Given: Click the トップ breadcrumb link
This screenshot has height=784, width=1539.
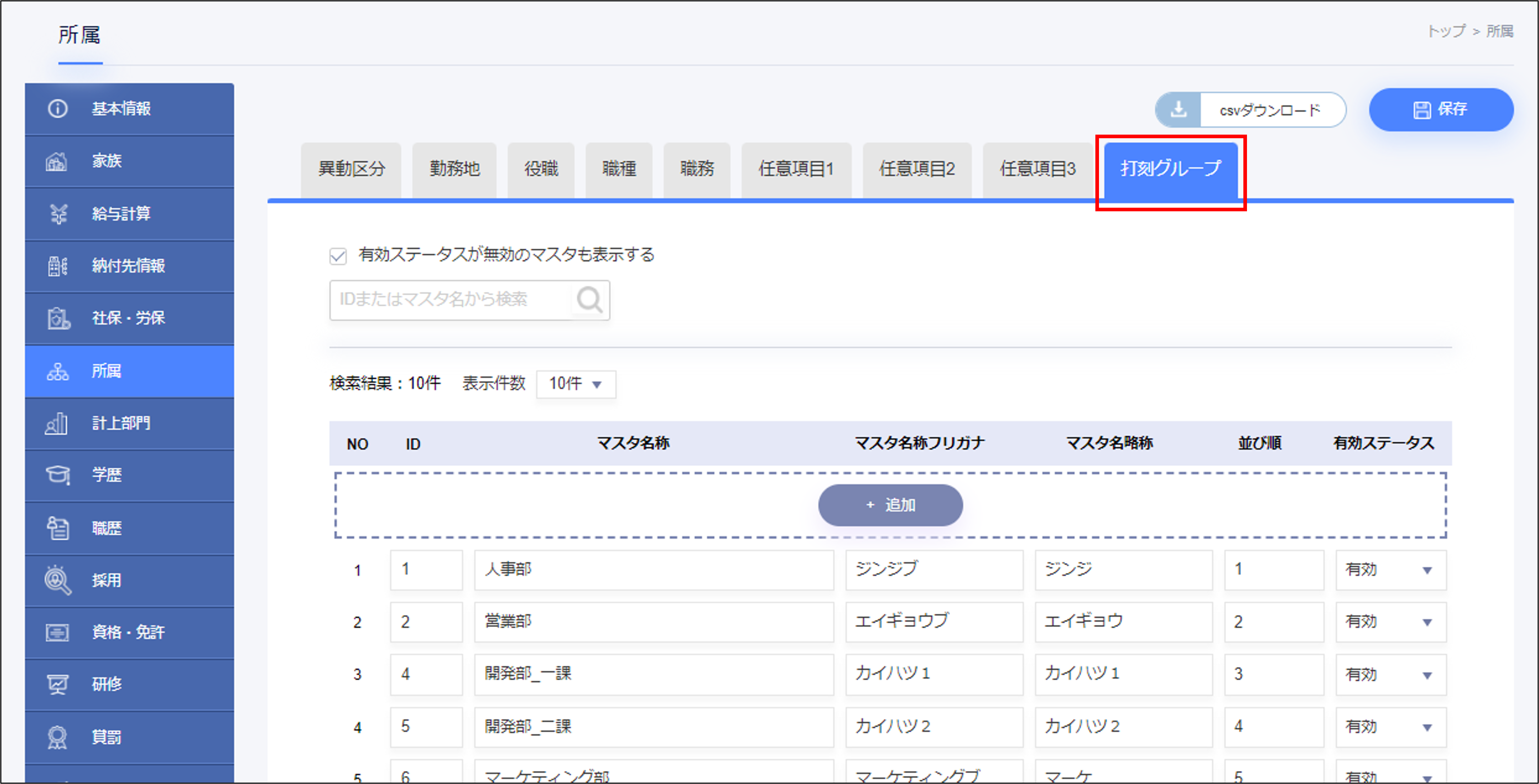Looking at the screenshot, I should coord(1446,31).
